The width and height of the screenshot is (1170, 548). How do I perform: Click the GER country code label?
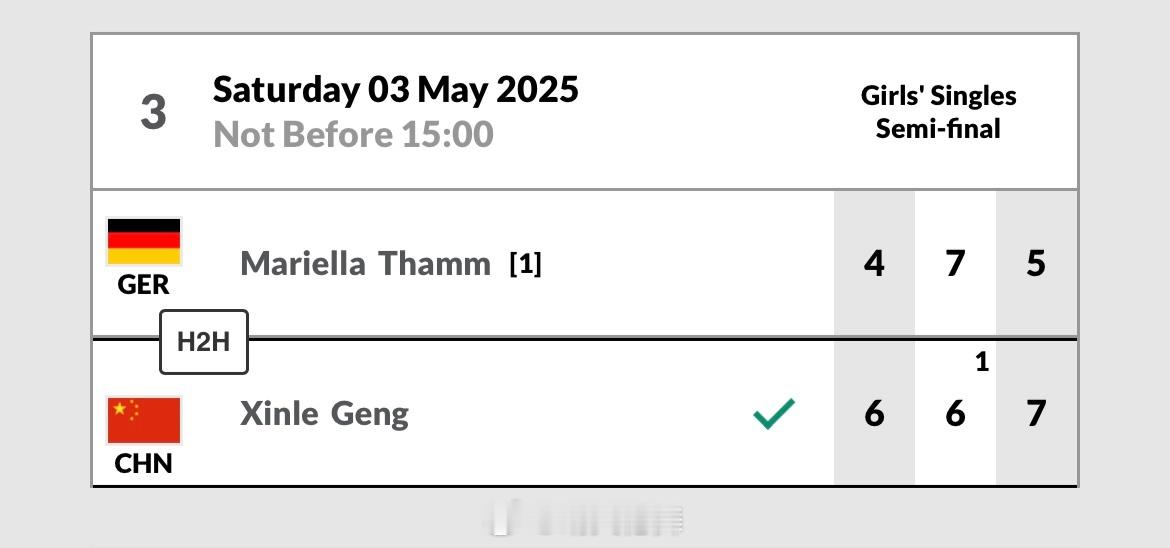point(144,284)
